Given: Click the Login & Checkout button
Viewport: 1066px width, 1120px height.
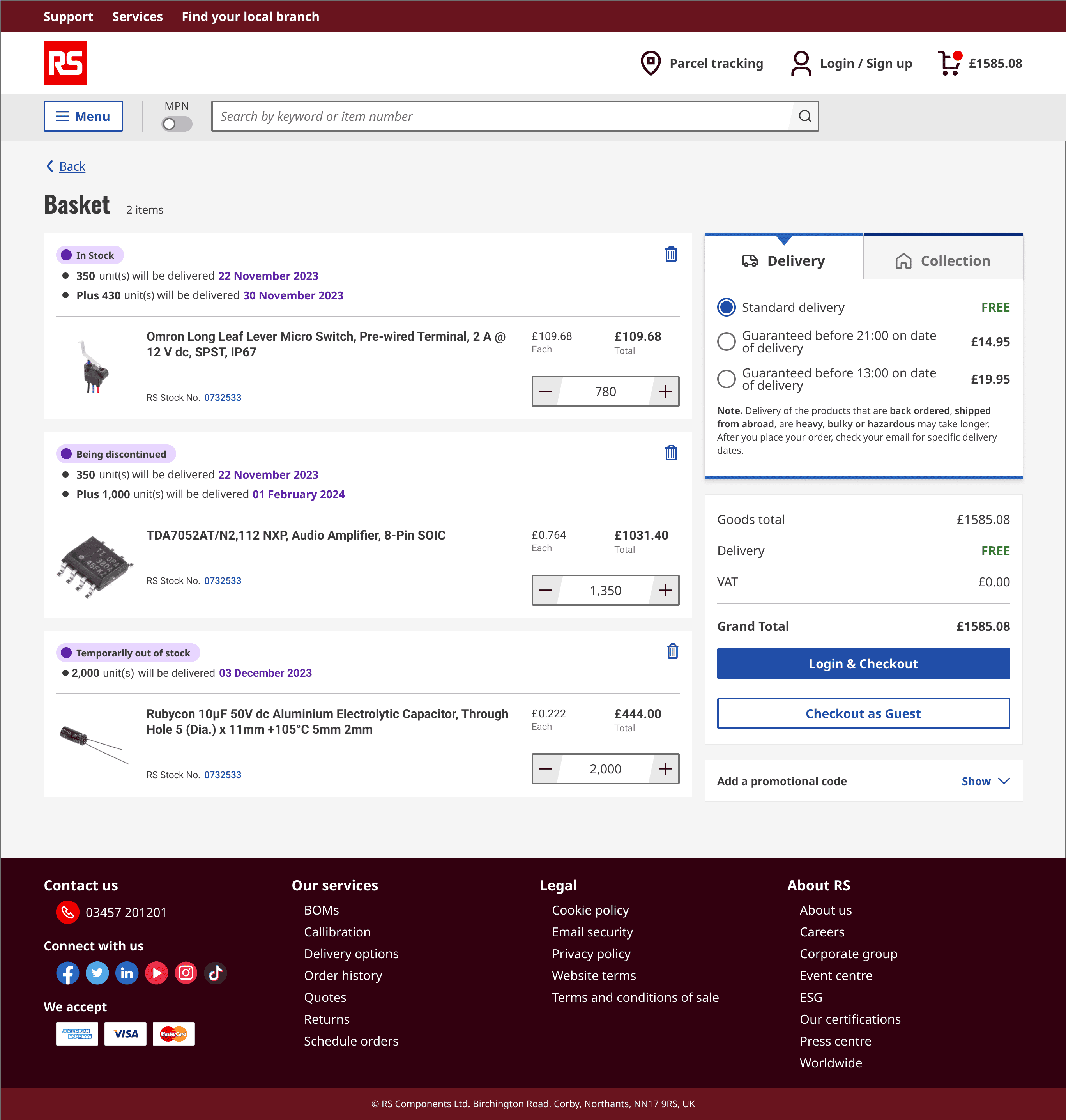Looking at the screenshot, I should click(x=863, y=664).
